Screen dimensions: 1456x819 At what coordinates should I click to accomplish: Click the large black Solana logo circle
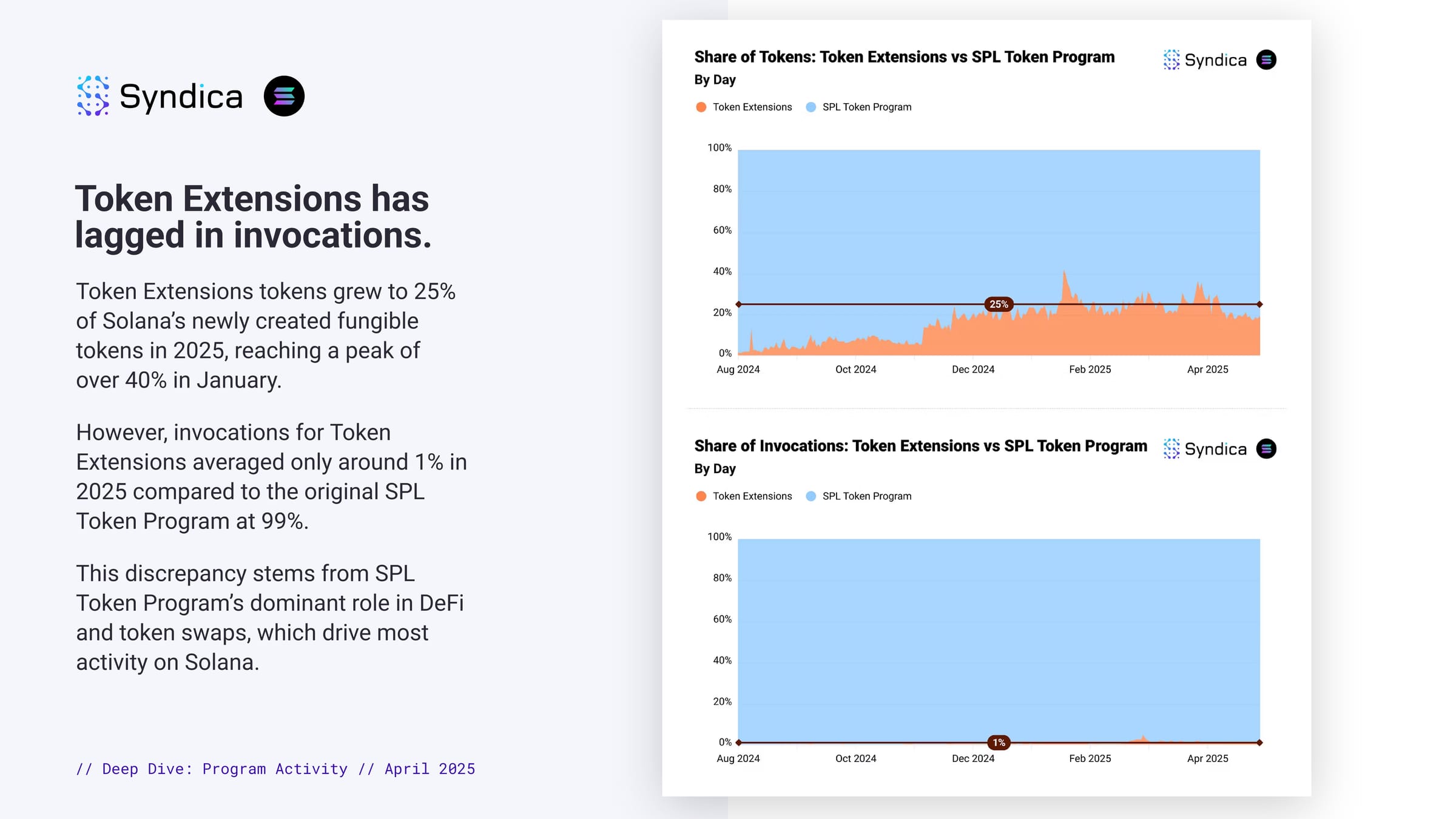point(284,96)
